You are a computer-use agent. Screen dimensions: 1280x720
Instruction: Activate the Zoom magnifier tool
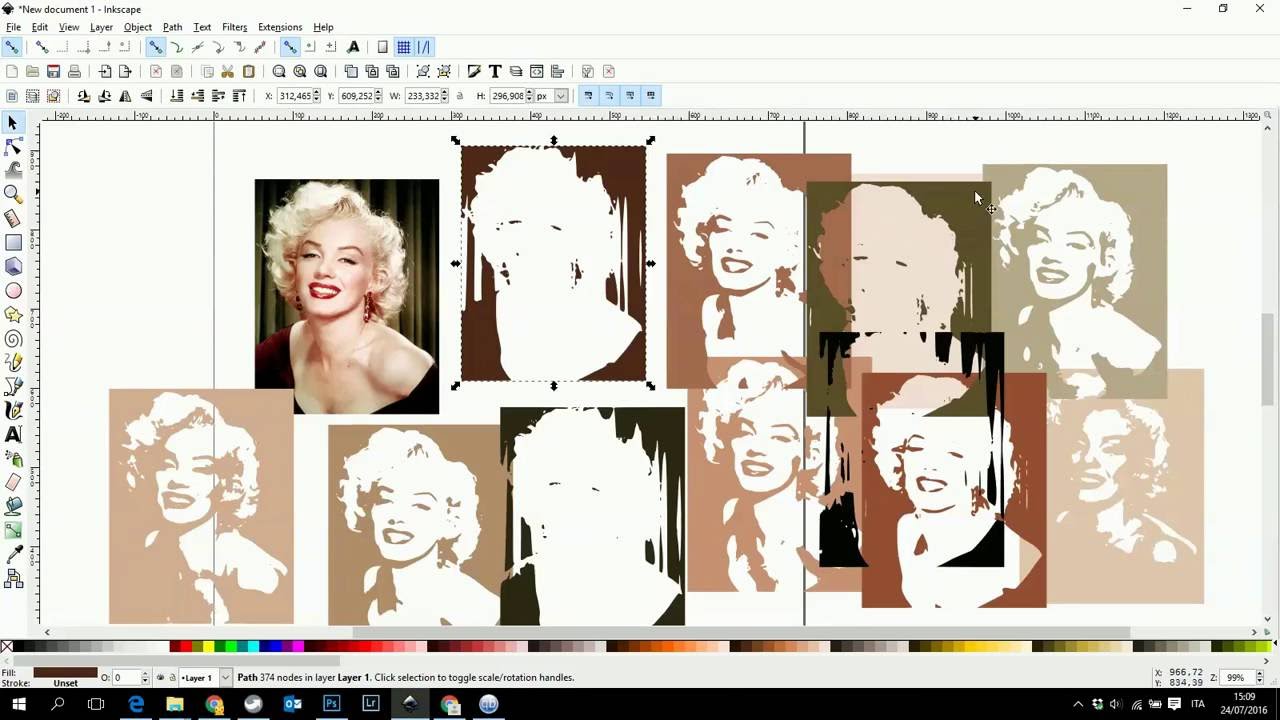[13, 194]
